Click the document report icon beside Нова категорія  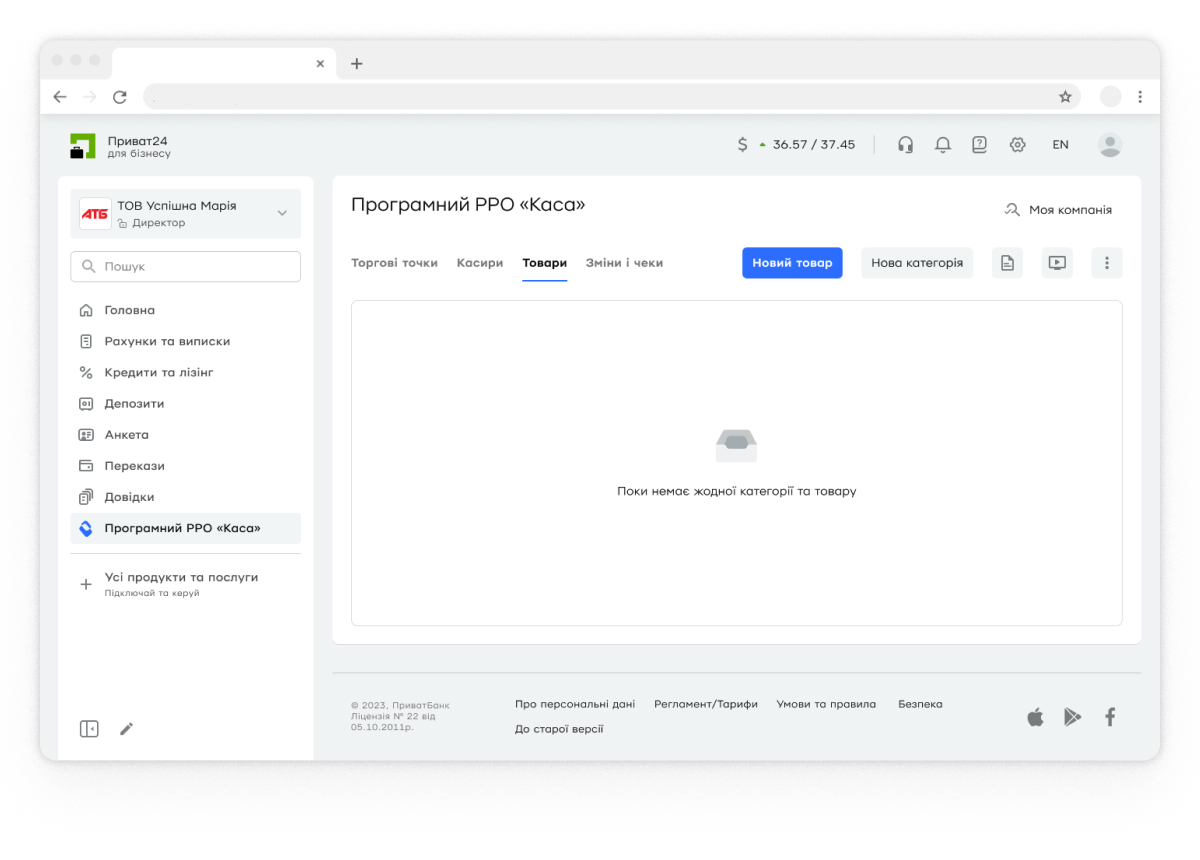pyautogui.click(x=1007, y=263)
